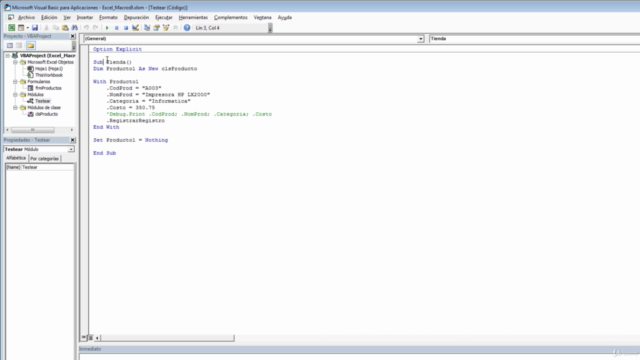Close the Proyecto - VBAProject panel

[x=73, y=36]
